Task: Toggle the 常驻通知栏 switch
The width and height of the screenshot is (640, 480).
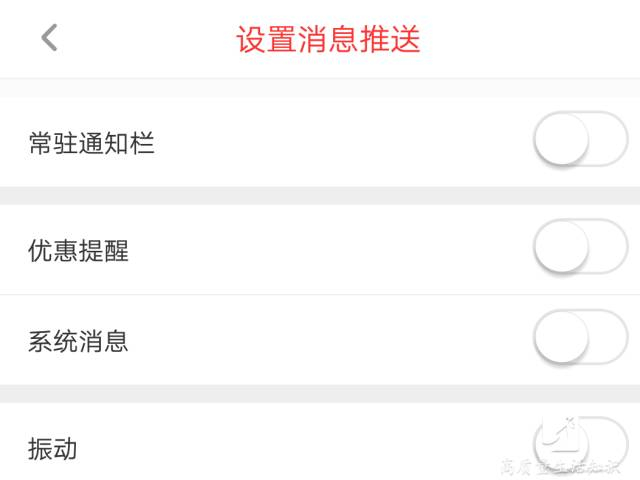Action: (580, 140)
